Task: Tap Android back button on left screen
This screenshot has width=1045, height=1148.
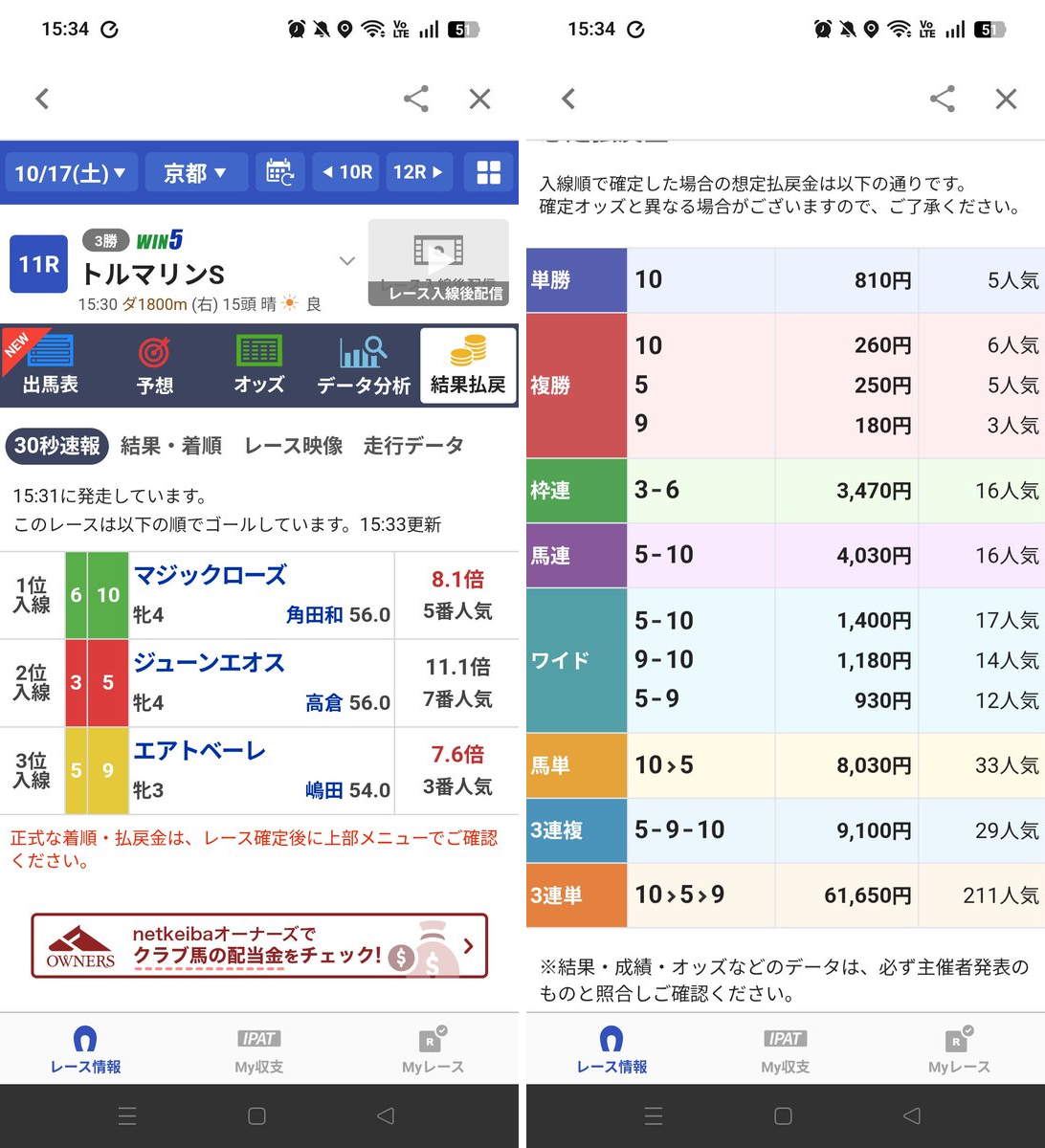Action: pyautogui.click(x=386, y=1115)
